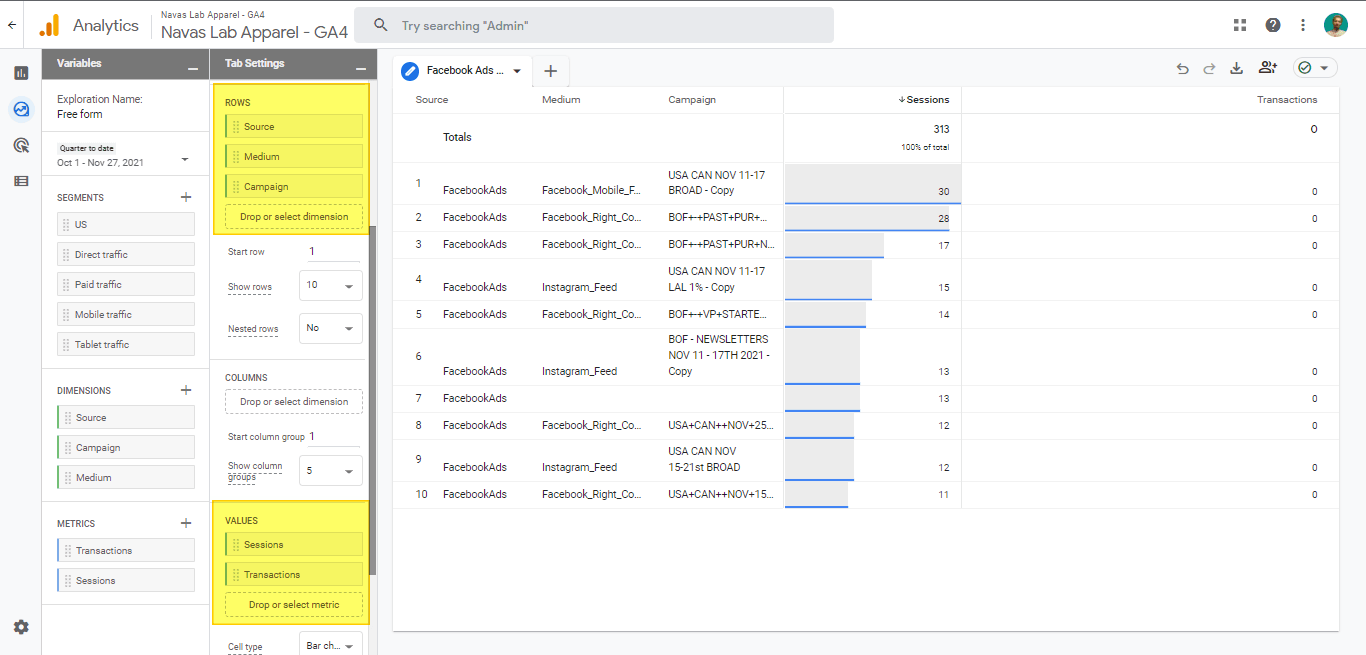
Task: Click the search bar field
Action: point(595,25)
